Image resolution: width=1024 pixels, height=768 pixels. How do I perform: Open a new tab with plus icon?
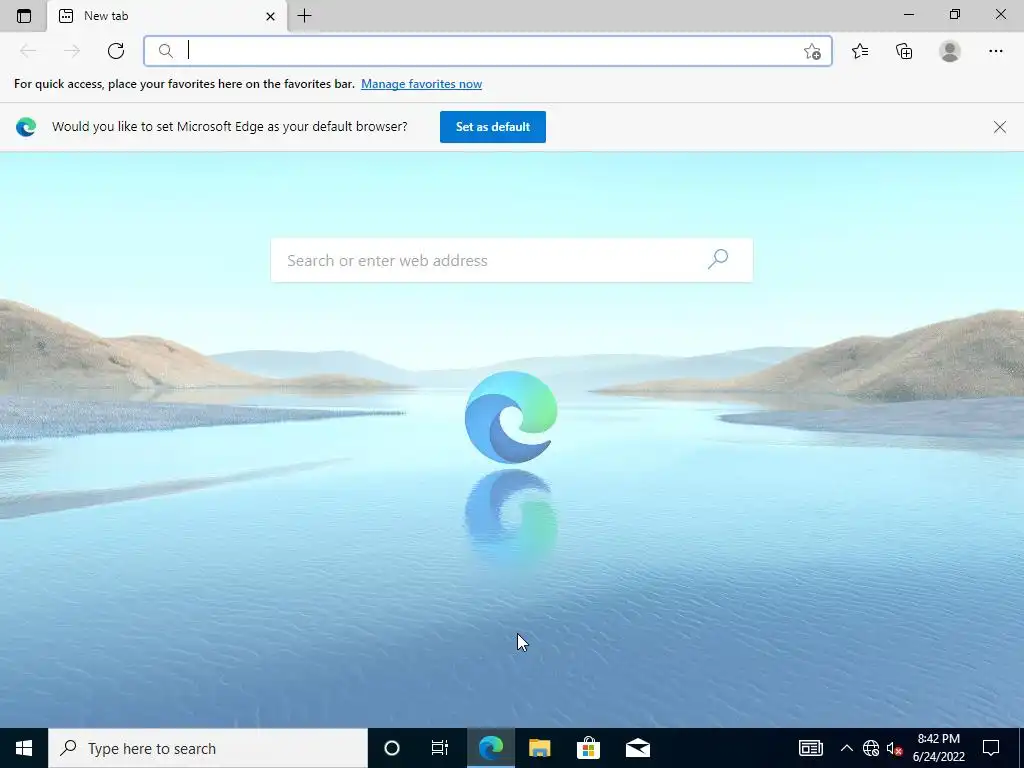pyautogui.click(x=304, y=16)
